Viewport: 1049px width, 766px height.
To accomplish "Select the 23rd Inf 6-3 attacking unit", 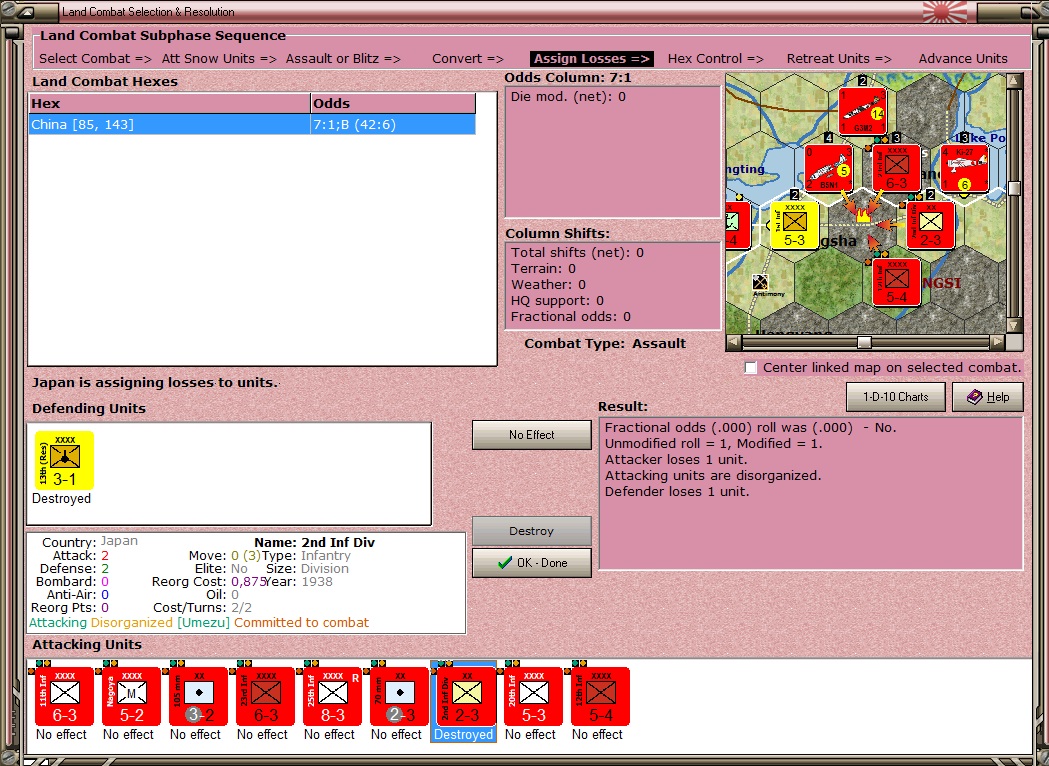I will 265,696.
